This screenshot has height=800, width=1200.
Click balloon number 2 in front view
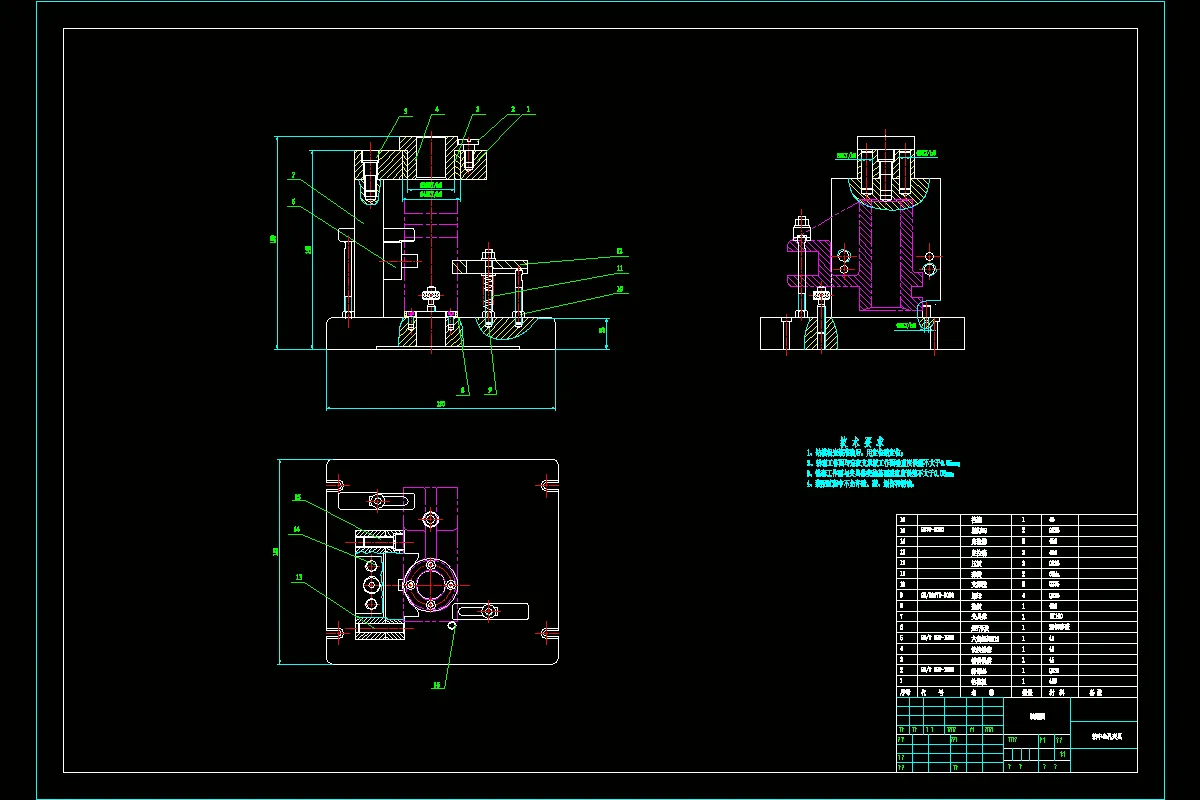pyautogui.click(x=513, y=108)
